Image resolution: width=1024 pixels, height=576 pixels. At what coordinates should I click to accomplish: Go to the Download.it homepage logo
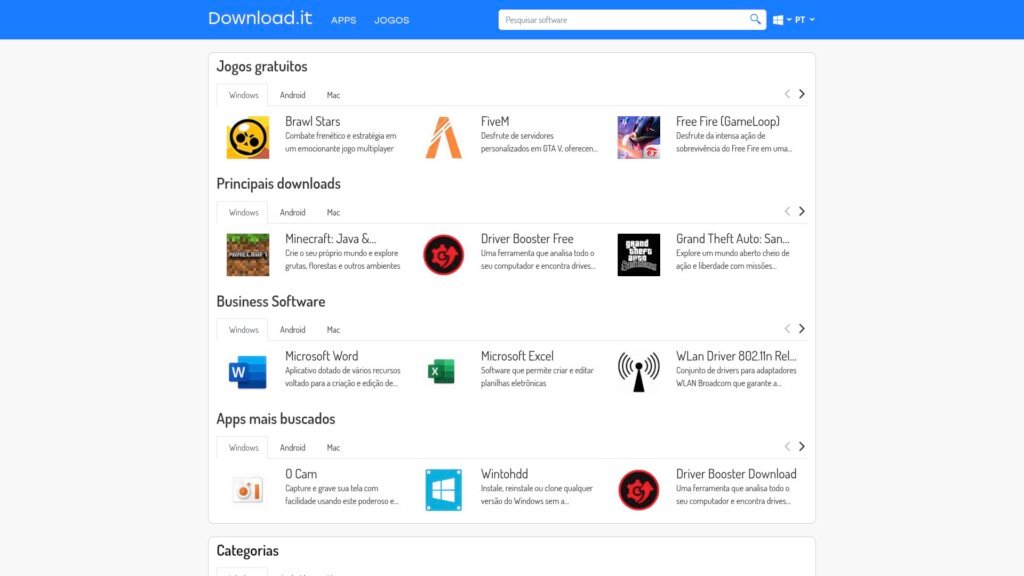pos(260,18)
